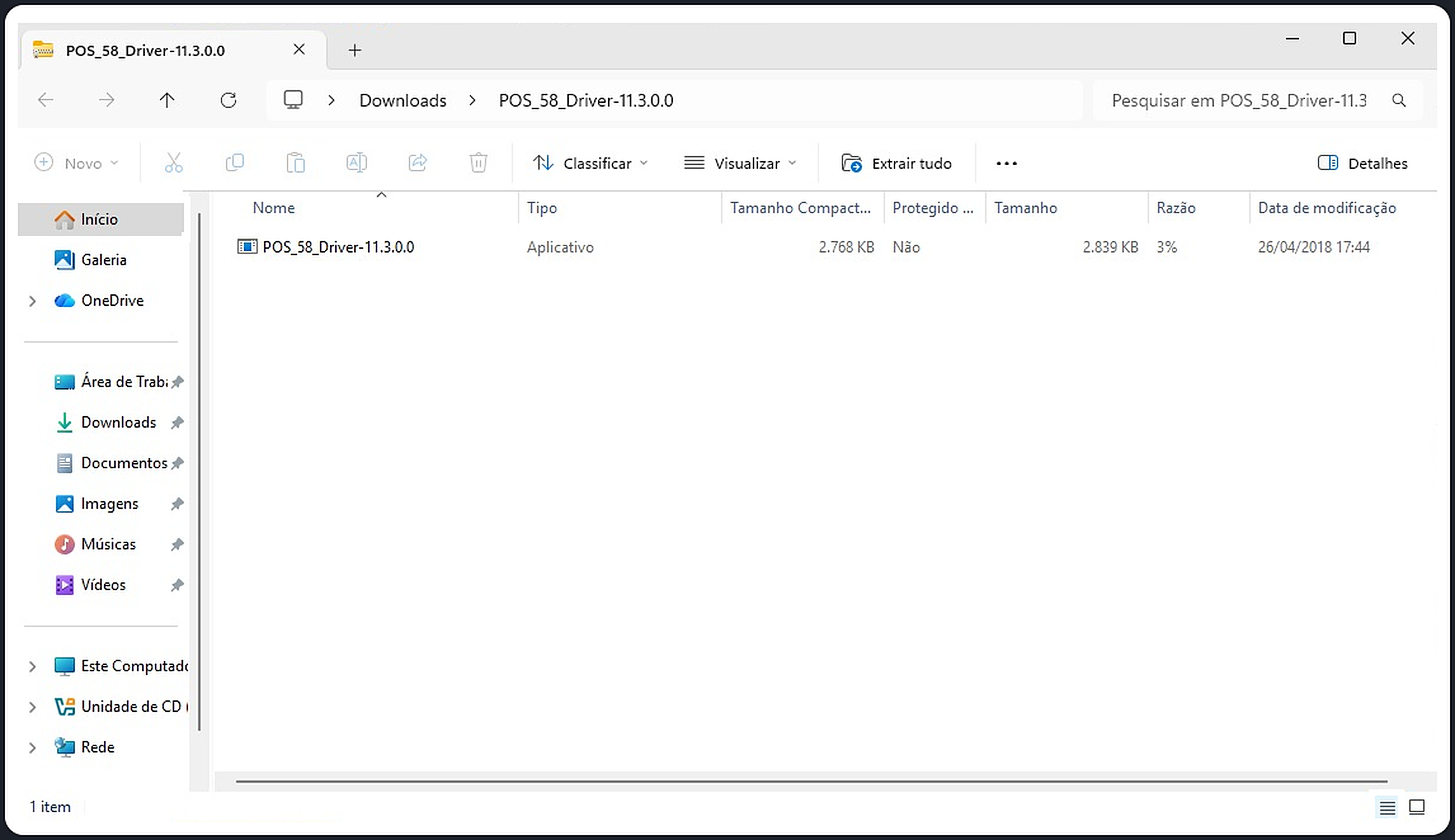Open the Novo dropdown
The image size is (1455, 840).
(x=76, y=163)
